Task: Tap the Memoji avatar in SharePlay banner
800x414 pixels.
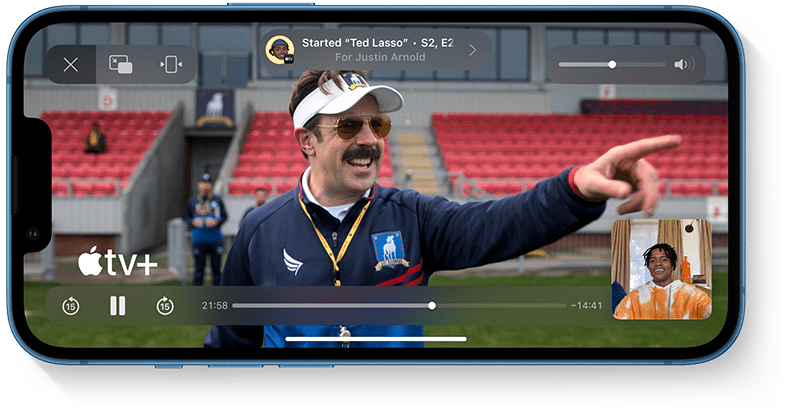Action: [x=280, y=50]
